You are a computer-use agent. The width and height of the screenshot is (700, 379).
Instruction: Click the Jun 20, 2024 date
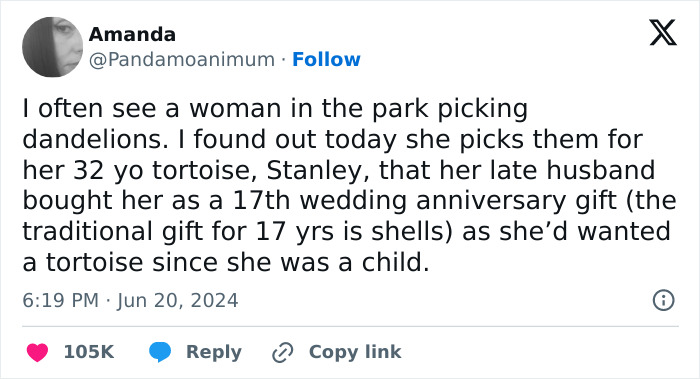click(x=178, y=300)
